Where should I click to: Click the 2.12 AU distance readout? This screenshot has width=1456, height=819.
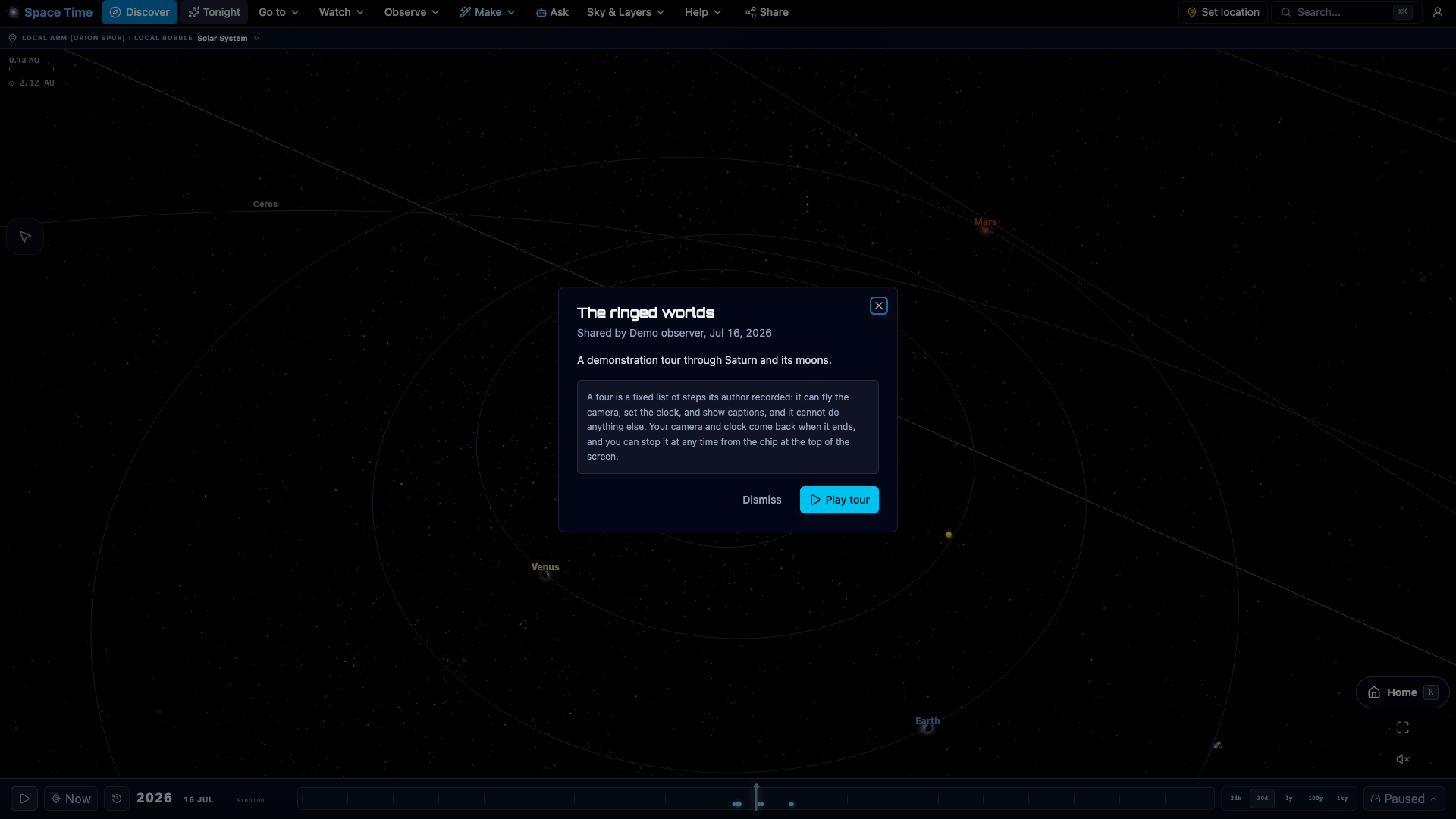32,83
